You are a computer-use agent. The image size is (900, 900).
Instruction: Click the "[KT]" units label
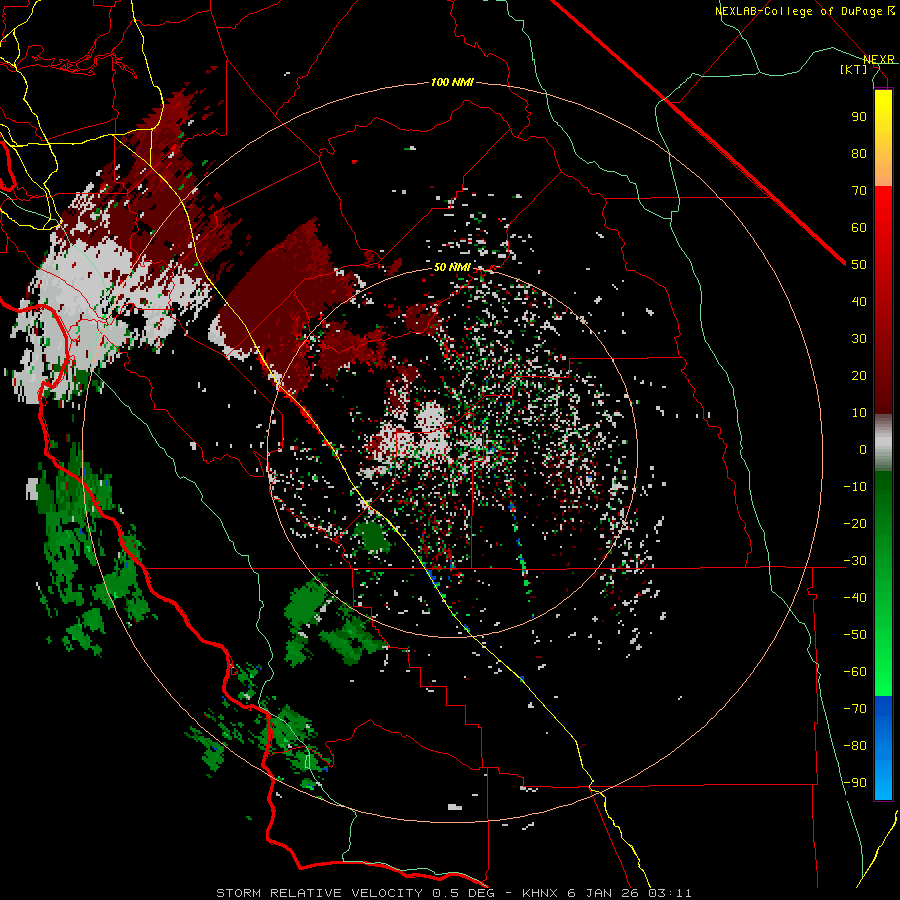coord(853,69)
